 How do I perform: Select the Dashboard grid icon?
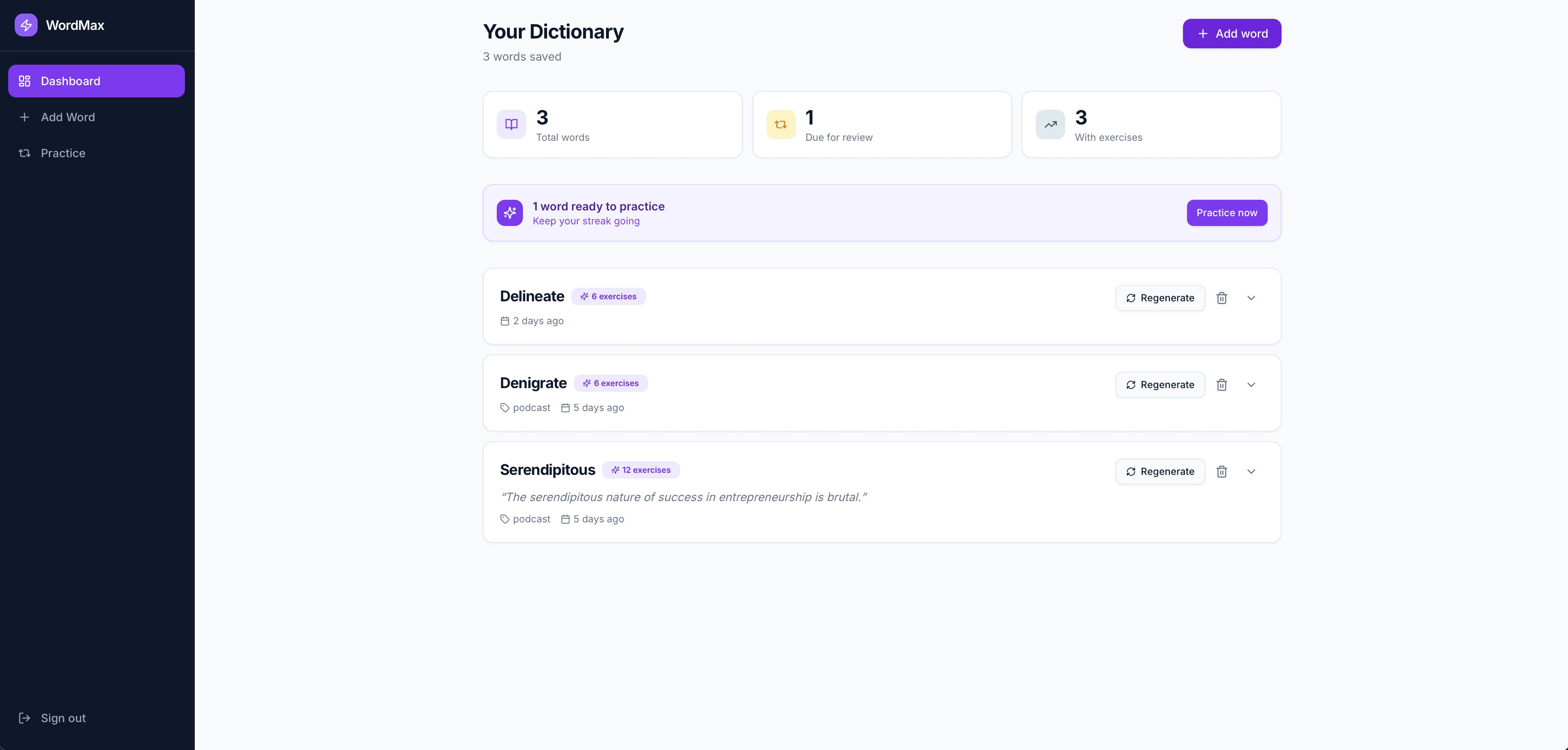25,80
